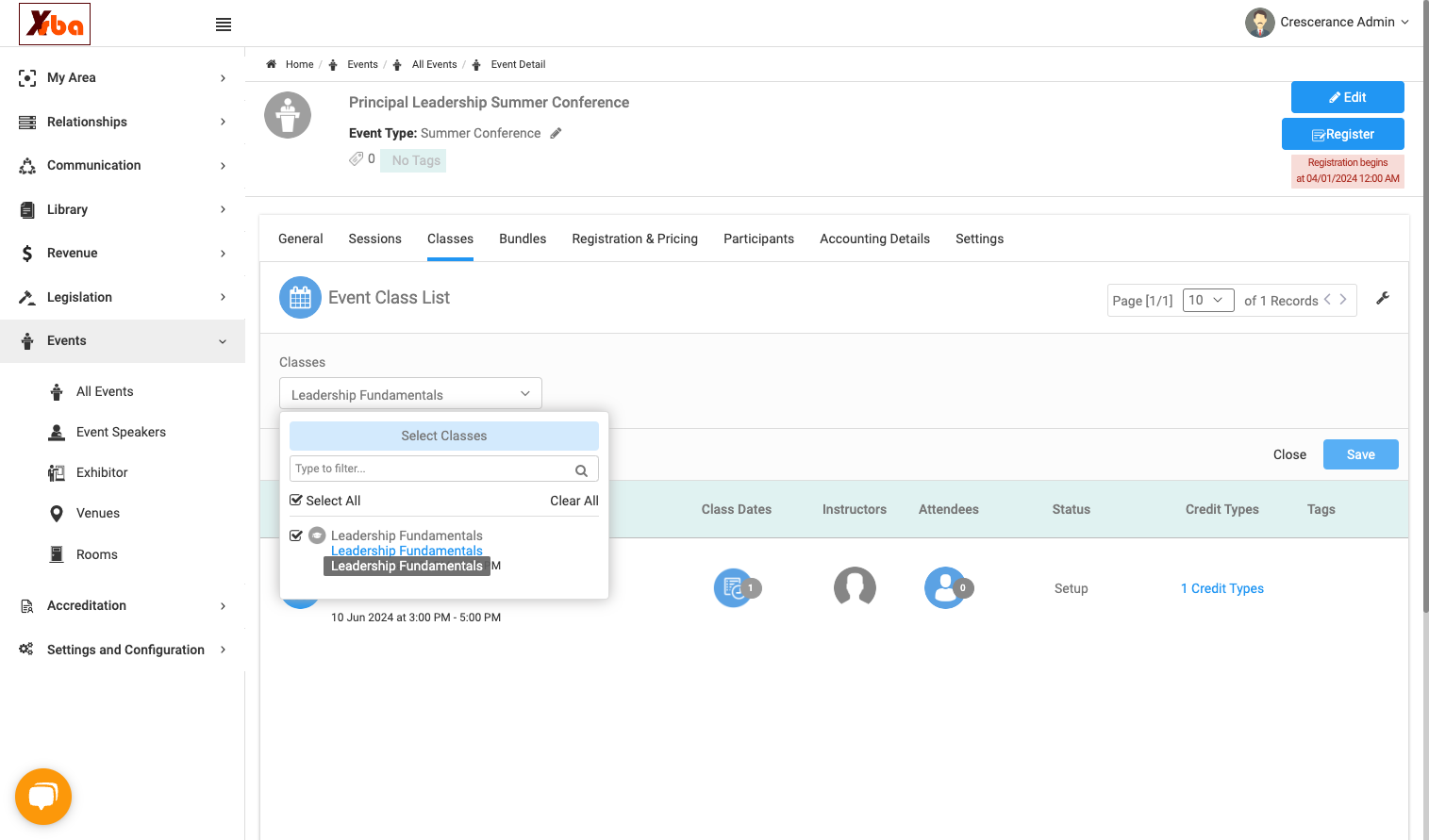Click the tag icon near No Tags

(357, 158)
